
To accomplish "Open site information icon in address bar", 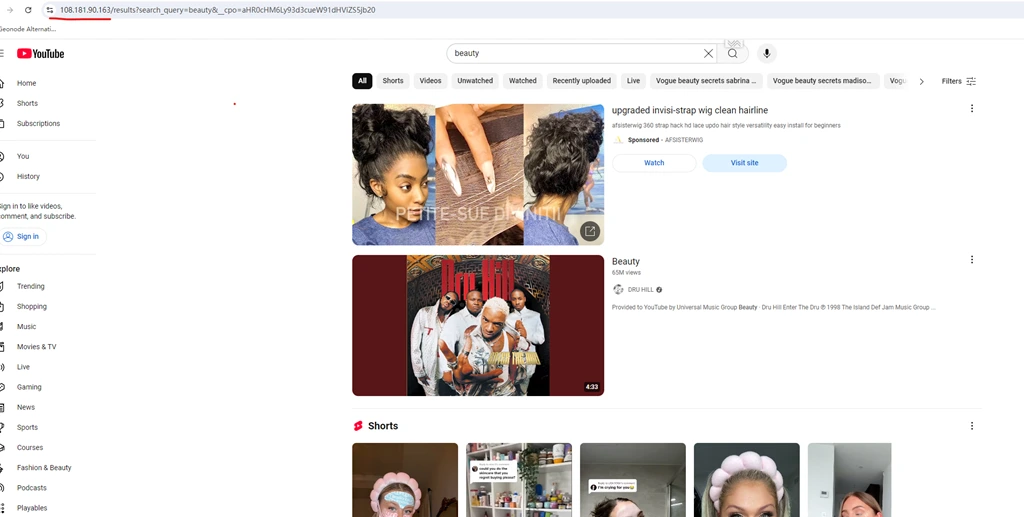I will coord(50,10).
